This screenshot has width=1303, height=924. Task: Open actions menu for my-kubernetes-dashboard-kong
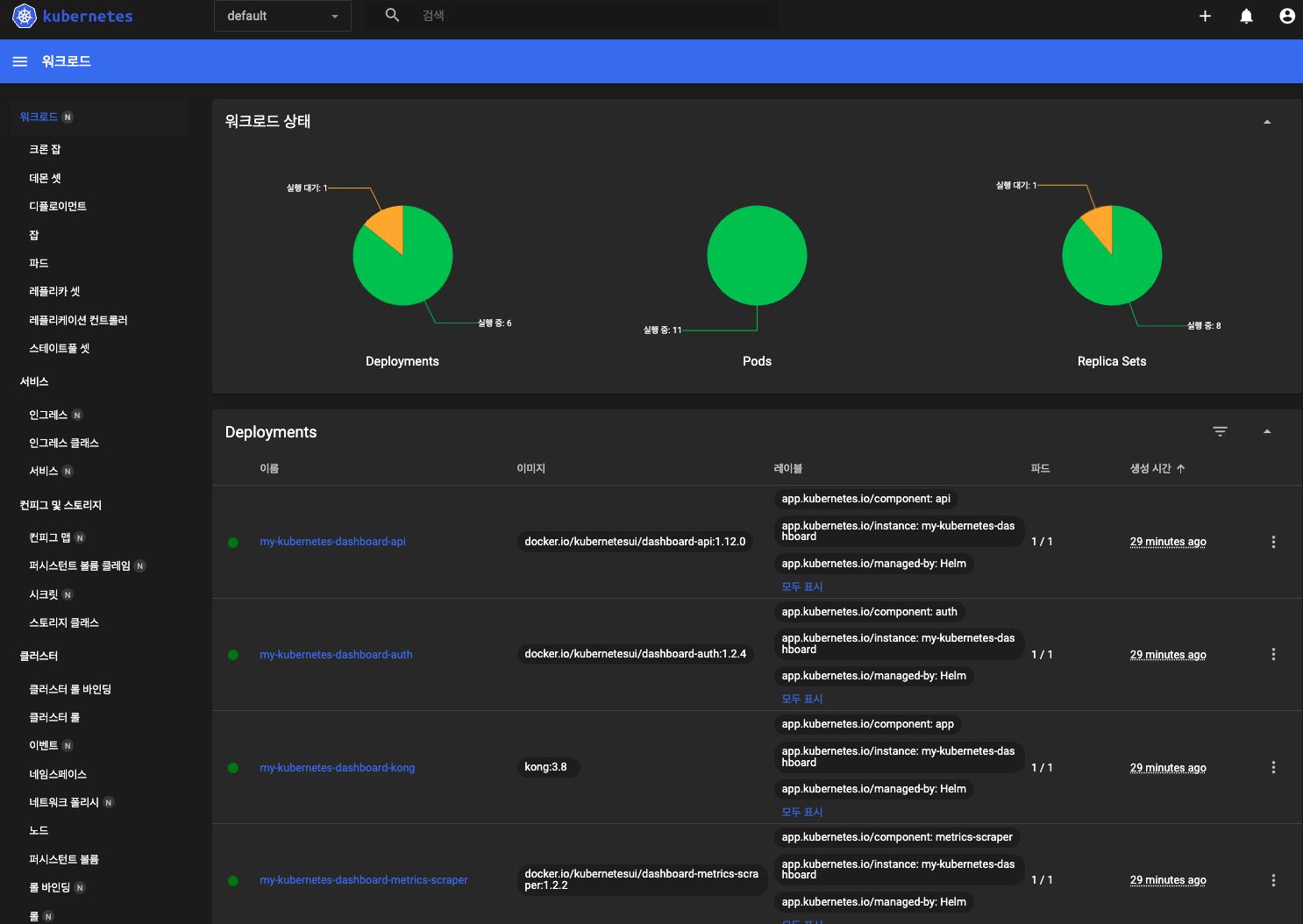[x=1273, y=767]
